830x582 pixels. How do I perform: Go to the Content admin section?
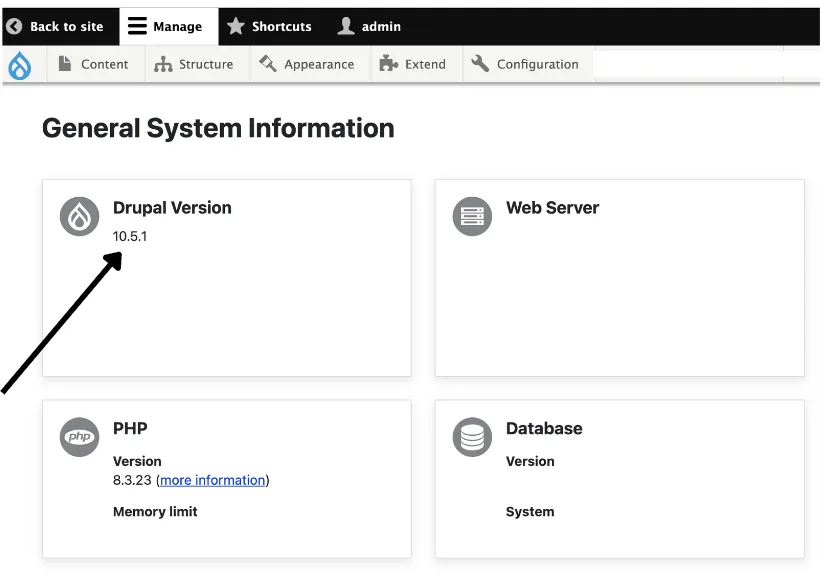(x=94, y=64)
